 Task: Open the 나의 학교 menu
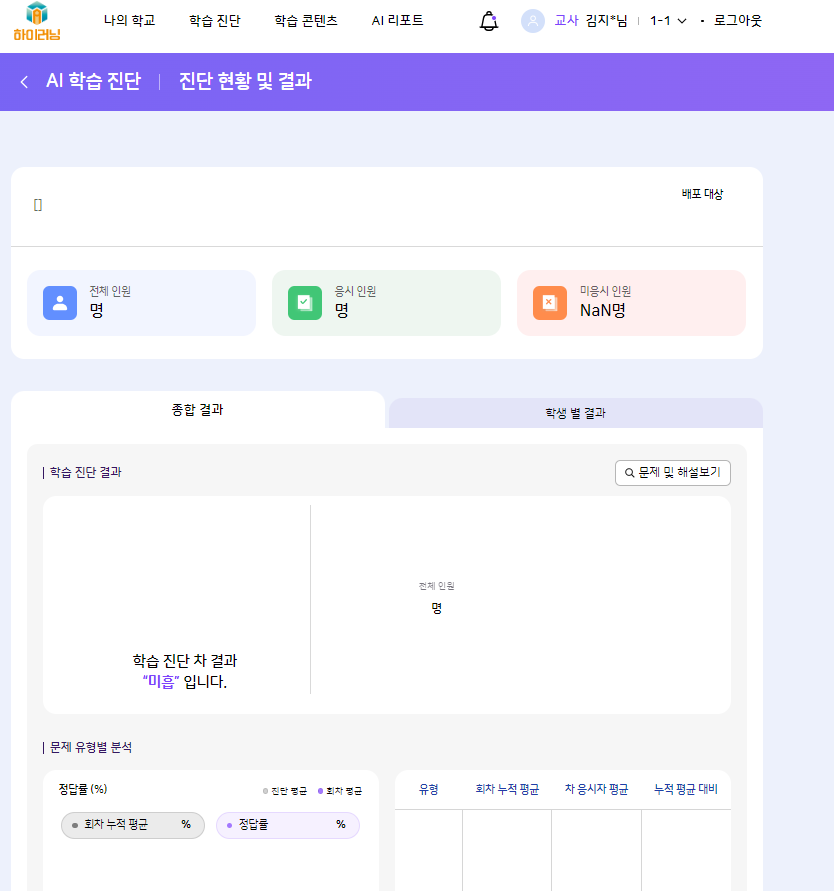(129, 21)
